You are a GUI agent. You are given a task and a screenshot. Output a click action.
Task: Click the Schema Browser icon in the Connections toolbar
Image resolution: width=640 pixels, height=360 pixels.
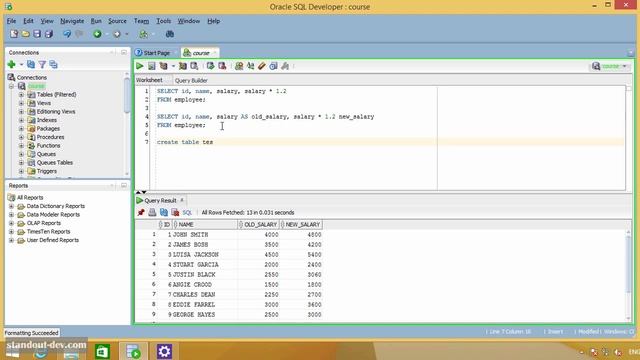(53, 64)
